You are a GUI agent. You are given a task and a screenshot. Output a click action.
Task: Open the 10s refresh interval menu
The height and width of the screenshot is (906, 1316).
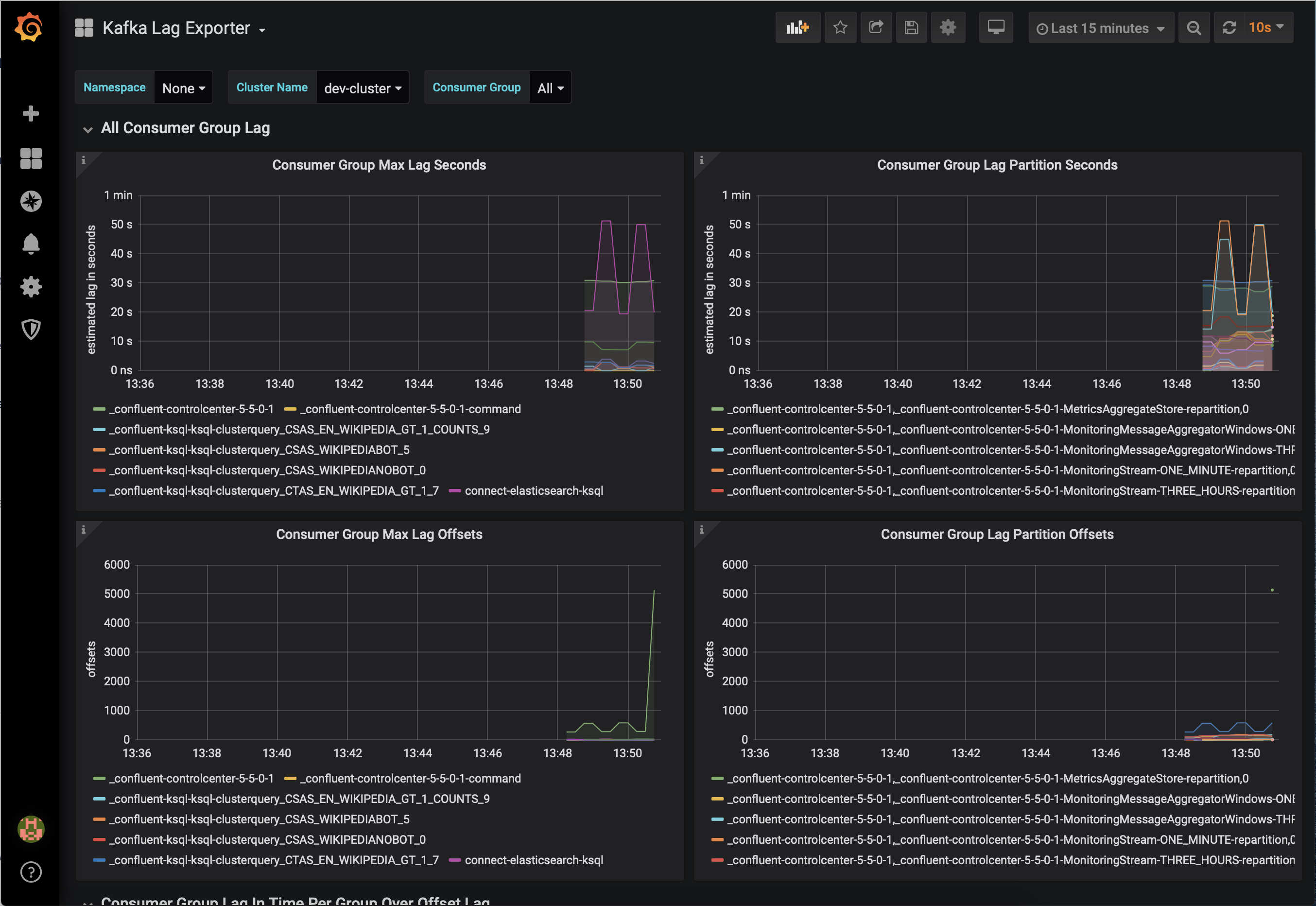click(1265, 27)
